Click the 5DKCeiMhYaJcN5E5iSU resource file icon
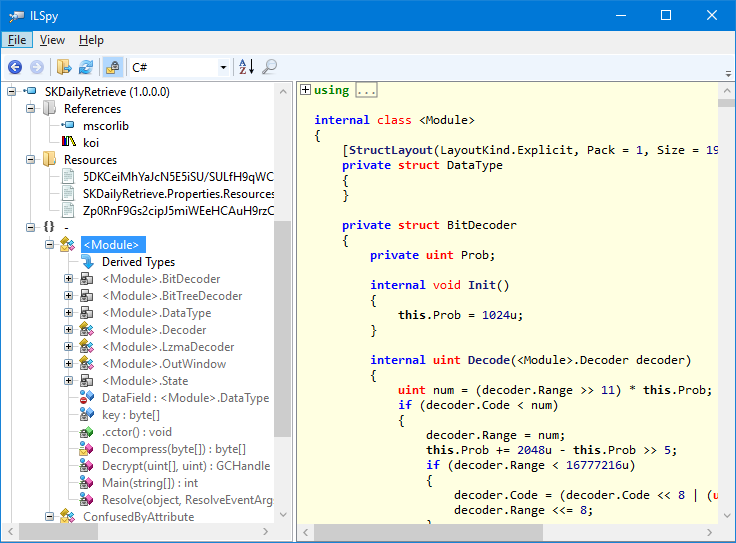 tap(68, 176)
